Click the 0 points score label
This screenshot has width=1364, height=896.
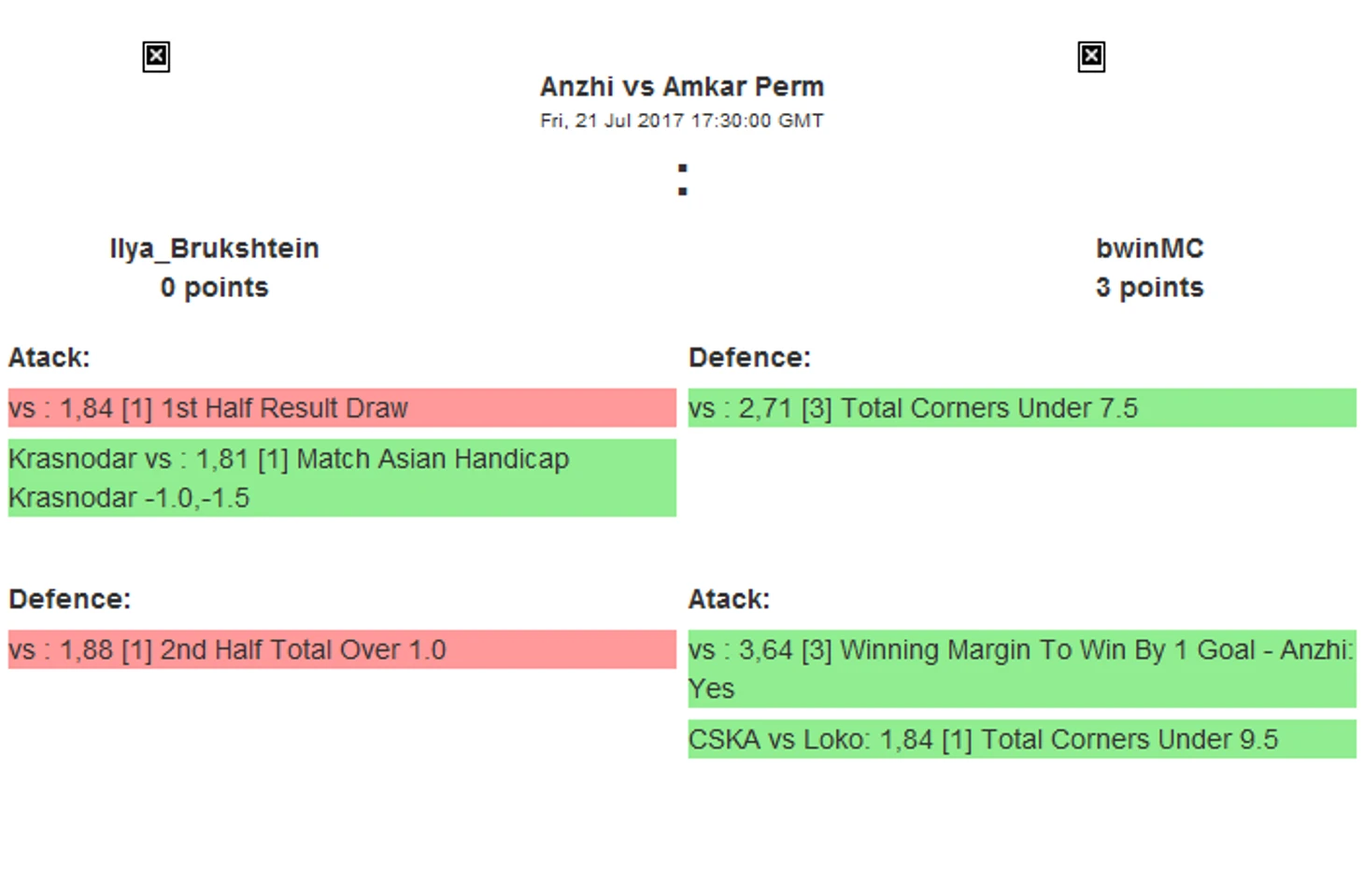click(214, 288)
